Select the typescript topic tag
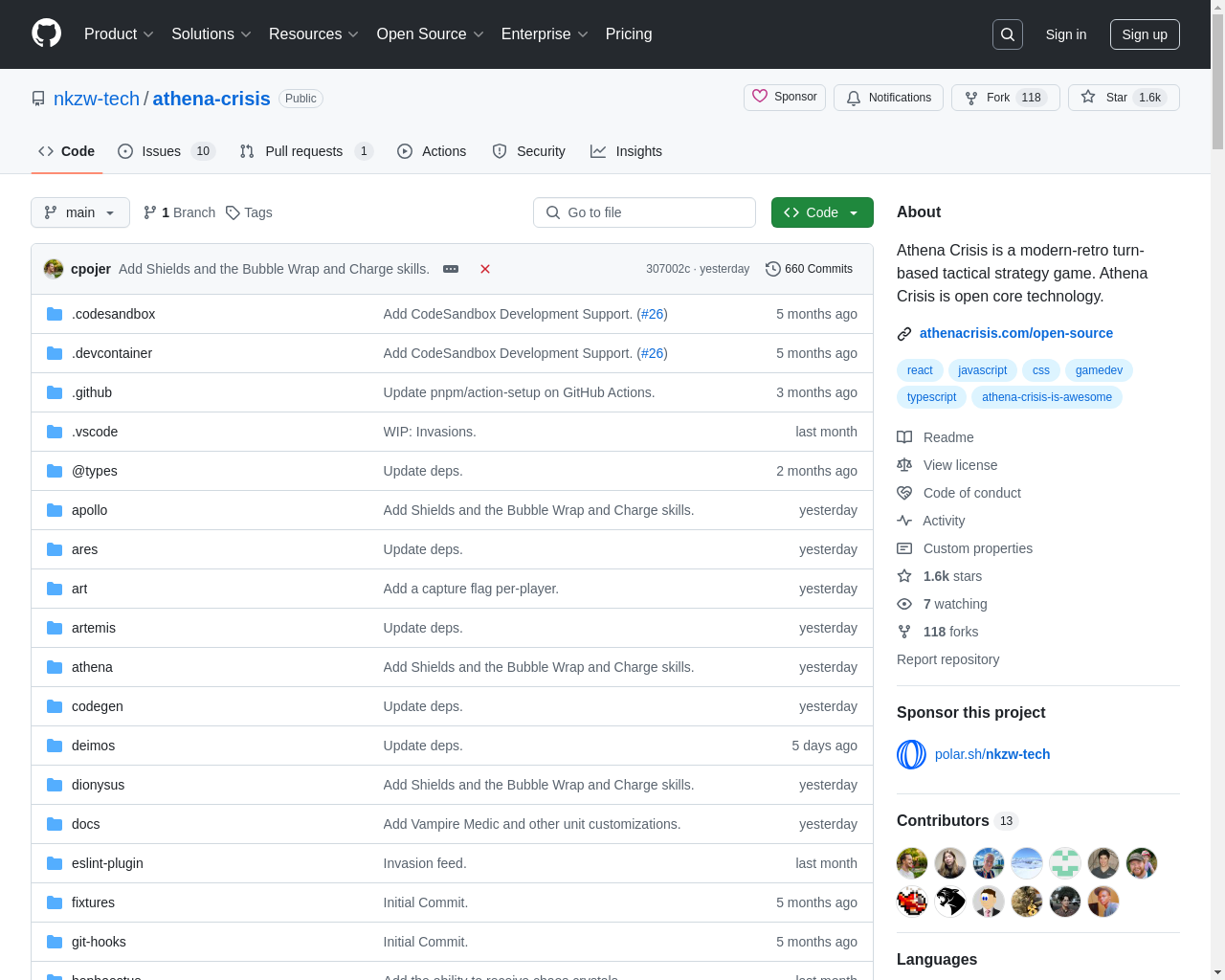 931,397
